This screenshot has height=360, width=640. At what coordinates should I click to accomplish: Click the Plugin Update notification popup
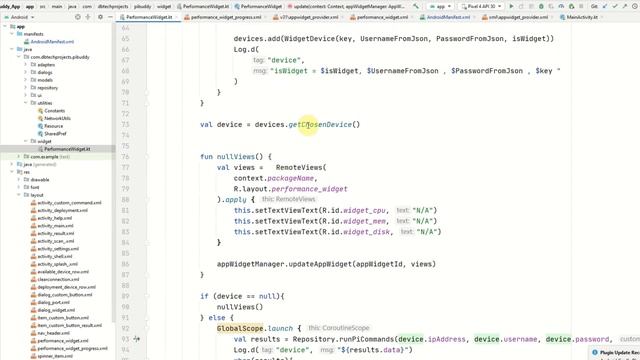pos(615,353)
